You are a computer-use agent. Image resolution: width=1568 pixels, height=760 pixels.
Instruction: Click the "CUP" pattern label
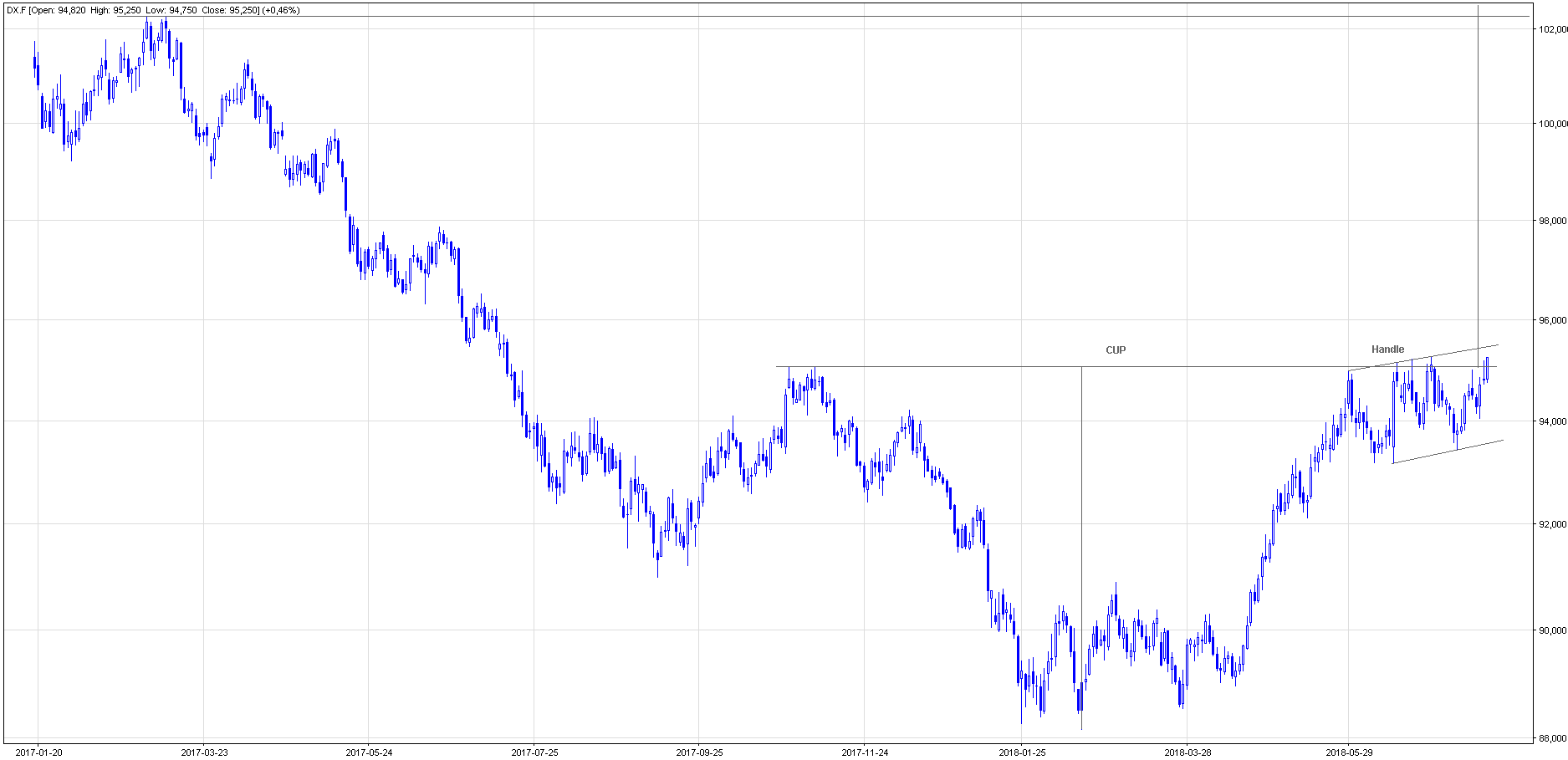(x=1116, y=350)
